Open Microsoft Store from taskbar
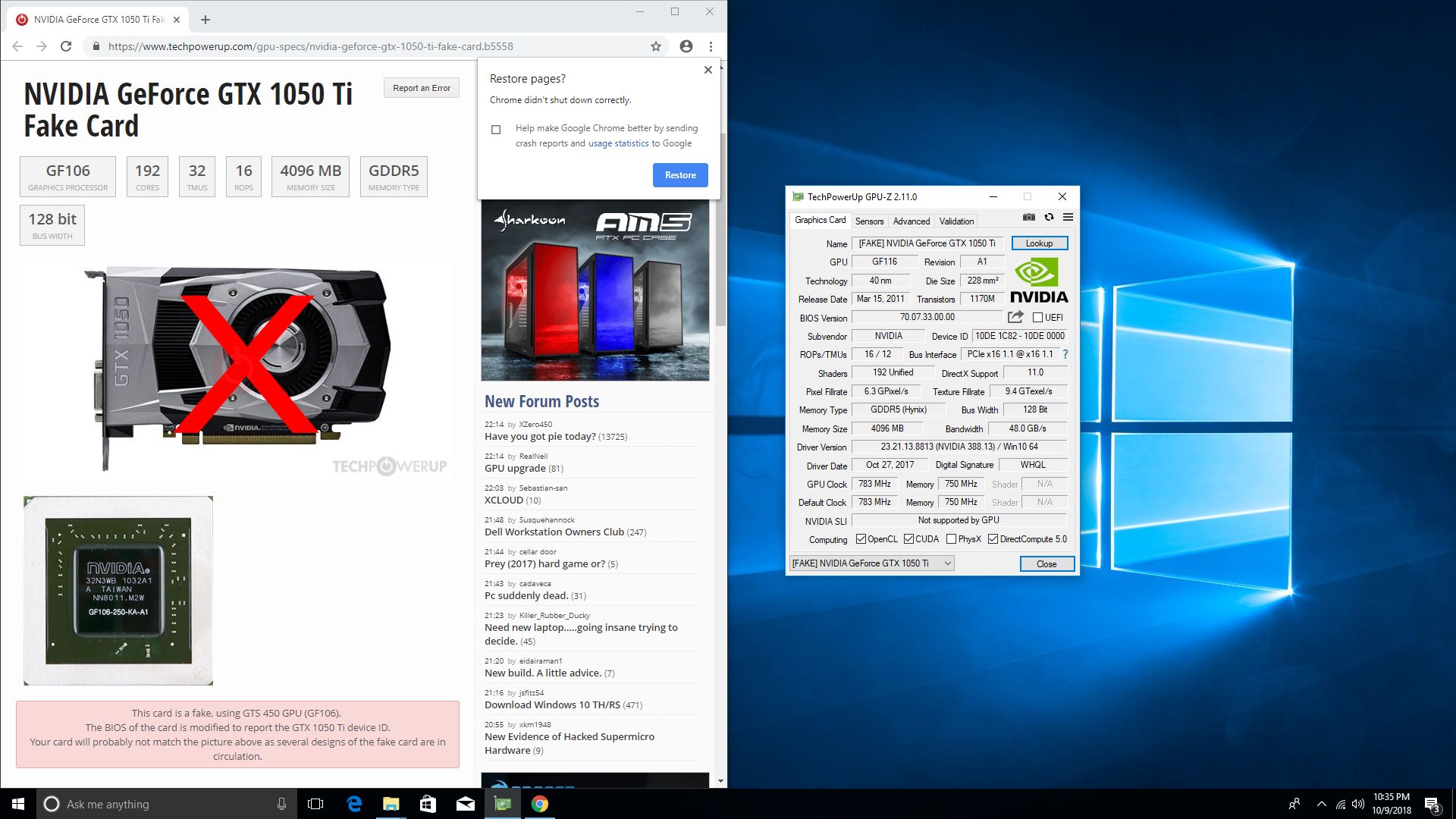The height and width of the screenshot is (819, 1456). click(x=428, y=804)
